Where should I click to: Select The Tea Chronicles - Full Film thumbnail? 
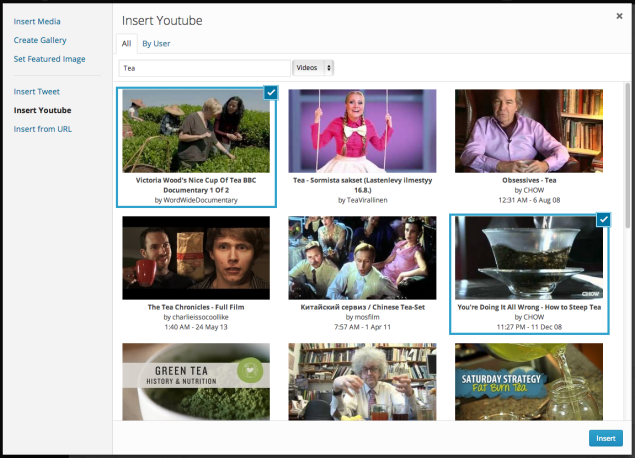[x=196, y=258]
